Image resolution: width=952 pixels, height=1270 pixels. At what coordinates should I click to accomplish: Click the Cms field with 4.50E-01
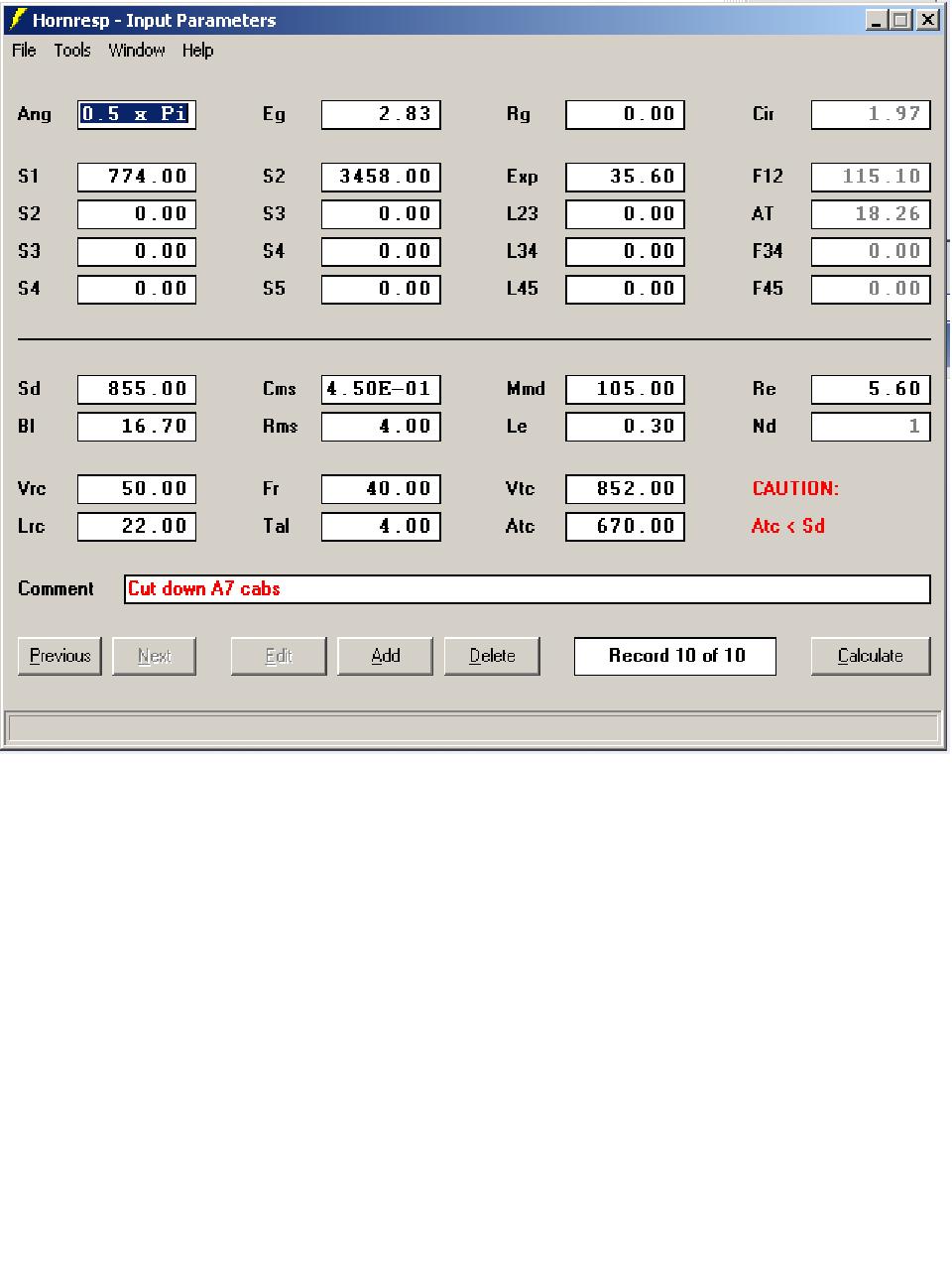381,389
